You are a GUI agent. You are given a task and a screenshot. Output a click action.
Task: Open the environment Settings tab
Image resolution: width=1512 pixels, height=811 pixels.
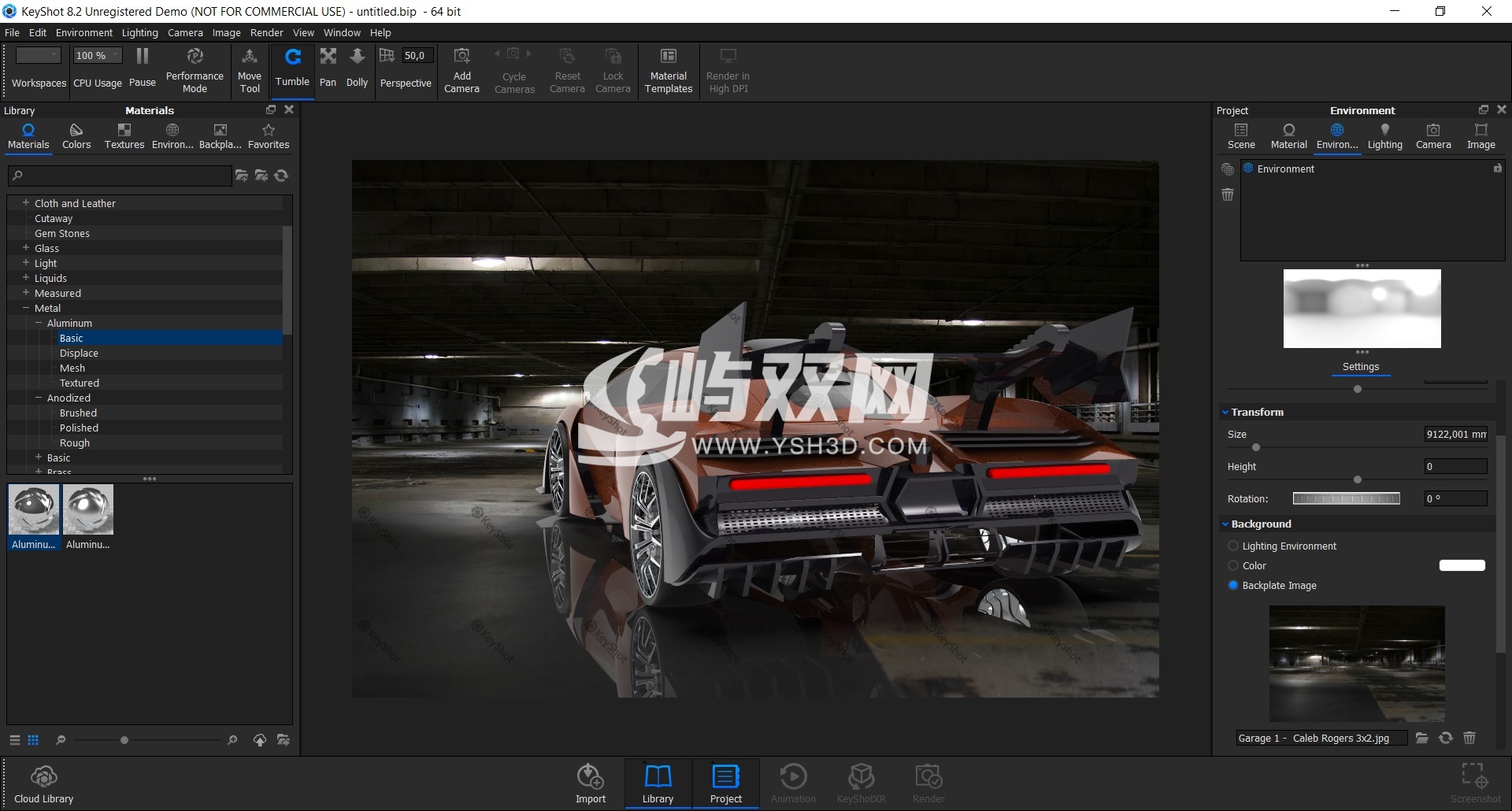click(x=1361, y=367)
